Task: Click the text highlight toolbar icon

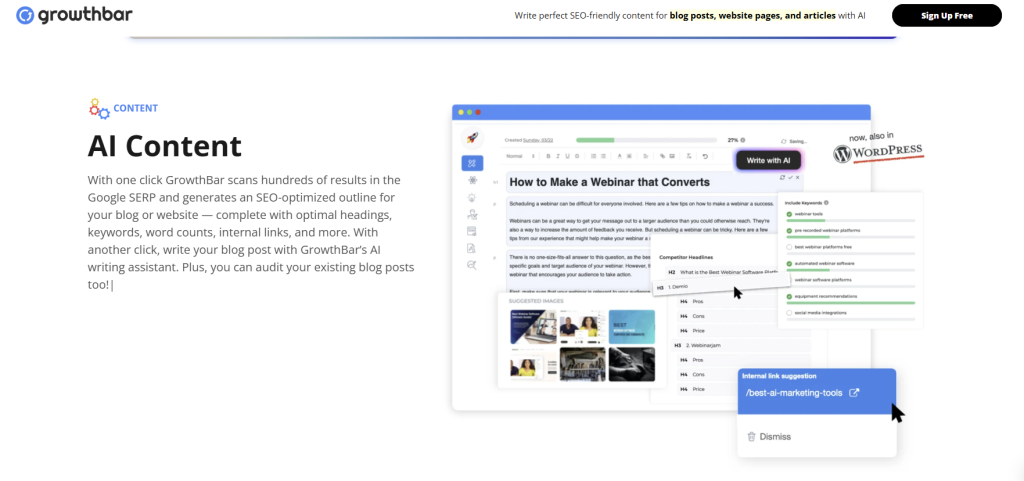Action: 630,156
